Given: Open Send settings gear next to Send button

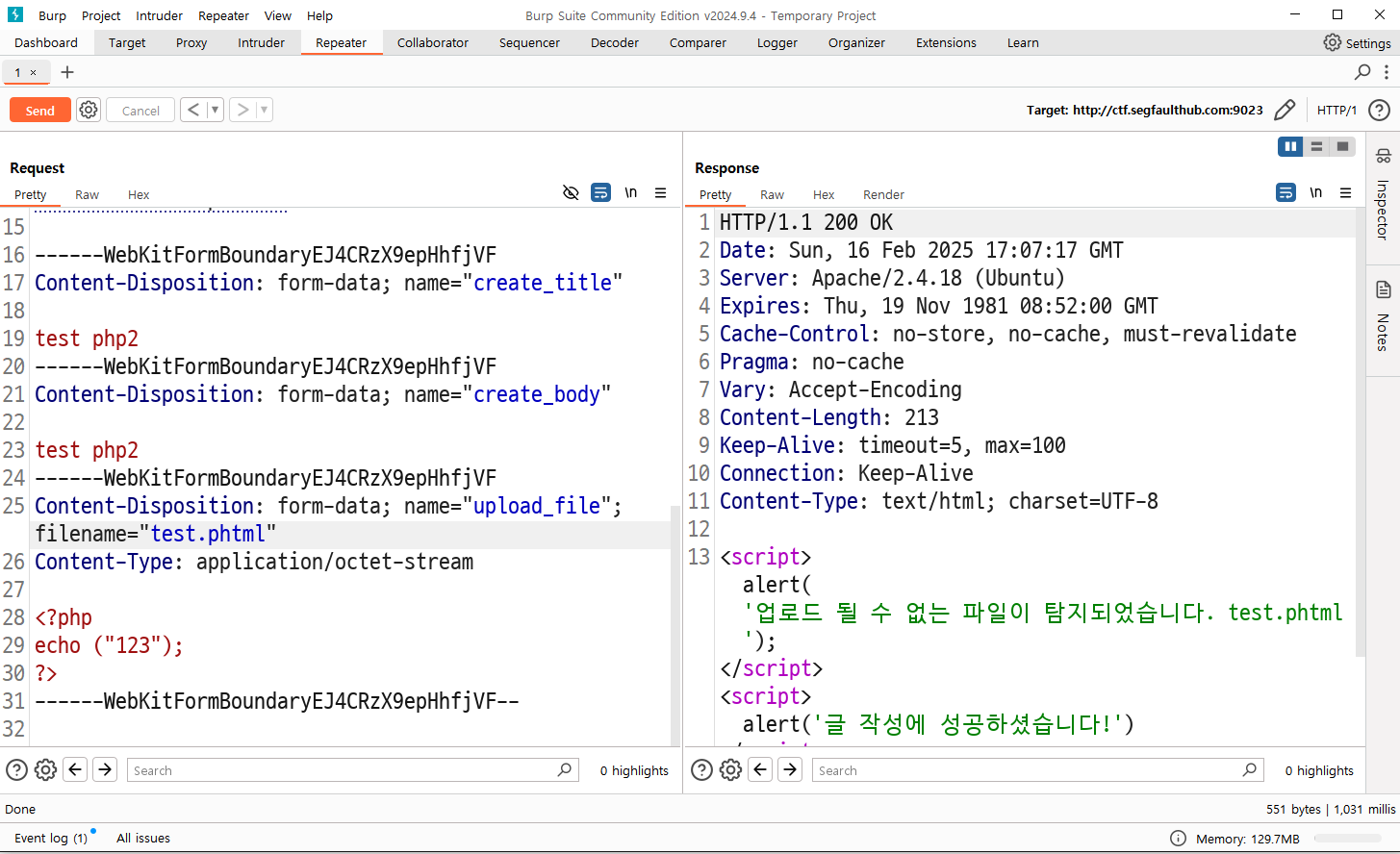Looking at the screenshot, I should click(89, 110).
